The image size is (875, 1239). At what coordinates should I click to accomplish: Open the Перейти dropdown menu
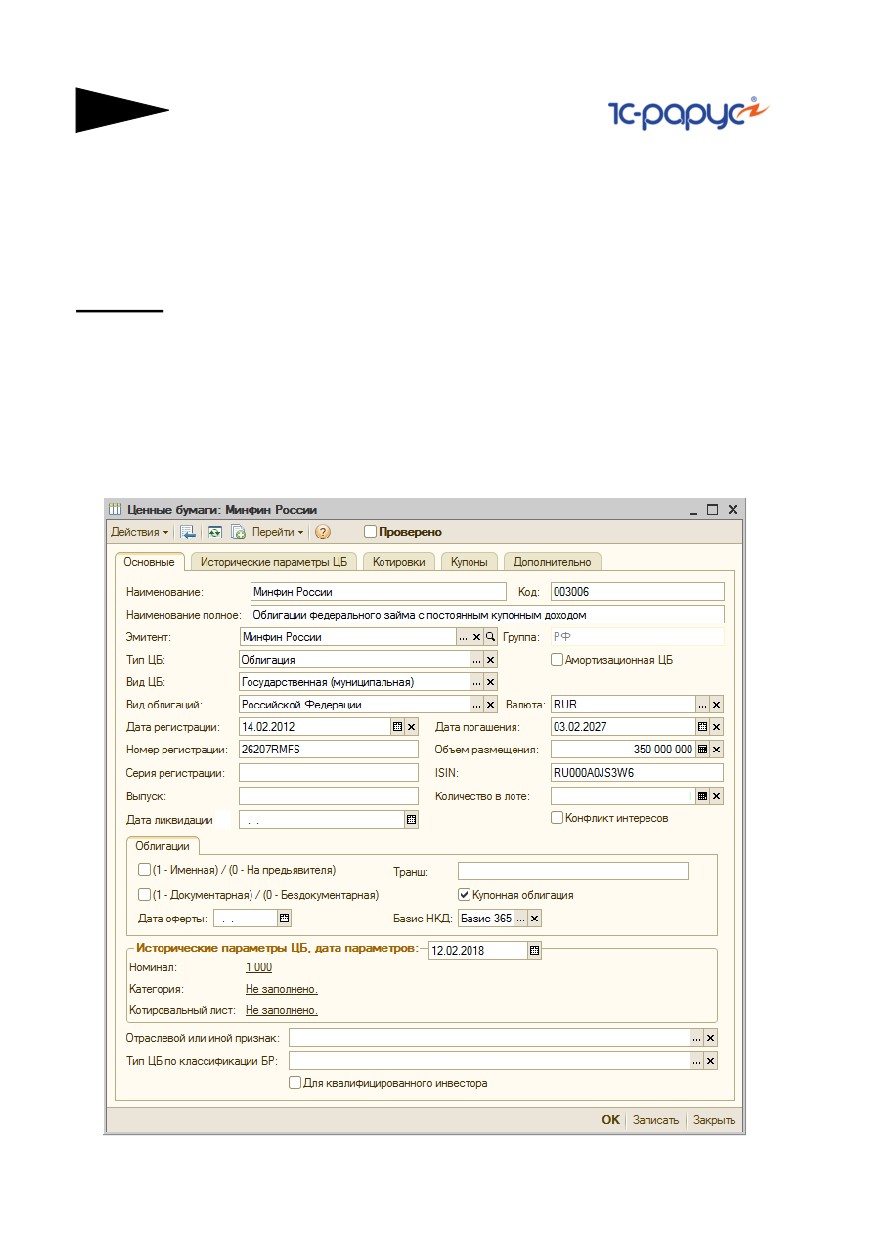click(277, 532)
